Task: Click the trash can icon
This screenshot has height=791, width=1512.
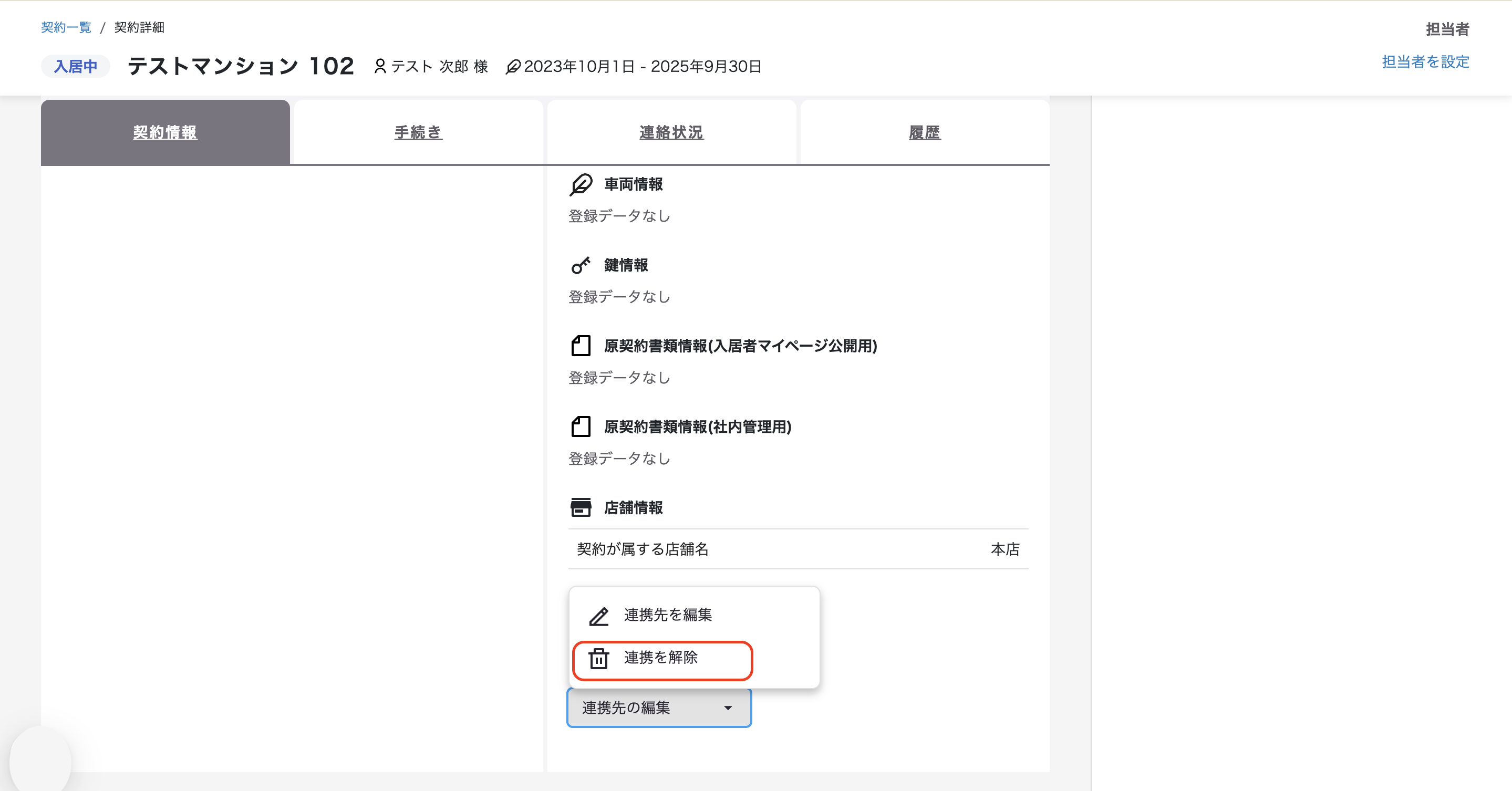Action: pyautogui.click(x=599, y=659)
